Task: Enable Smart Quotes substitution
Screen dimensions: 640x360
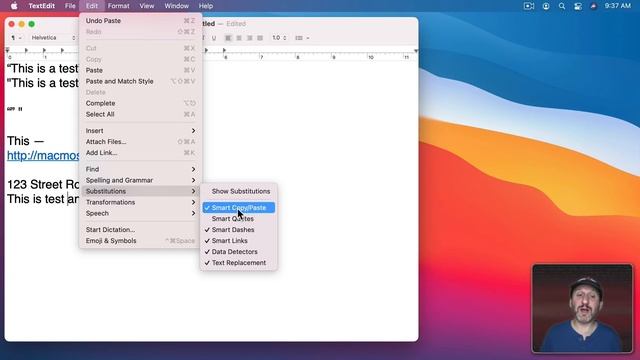Action: (x=239, y=219)
